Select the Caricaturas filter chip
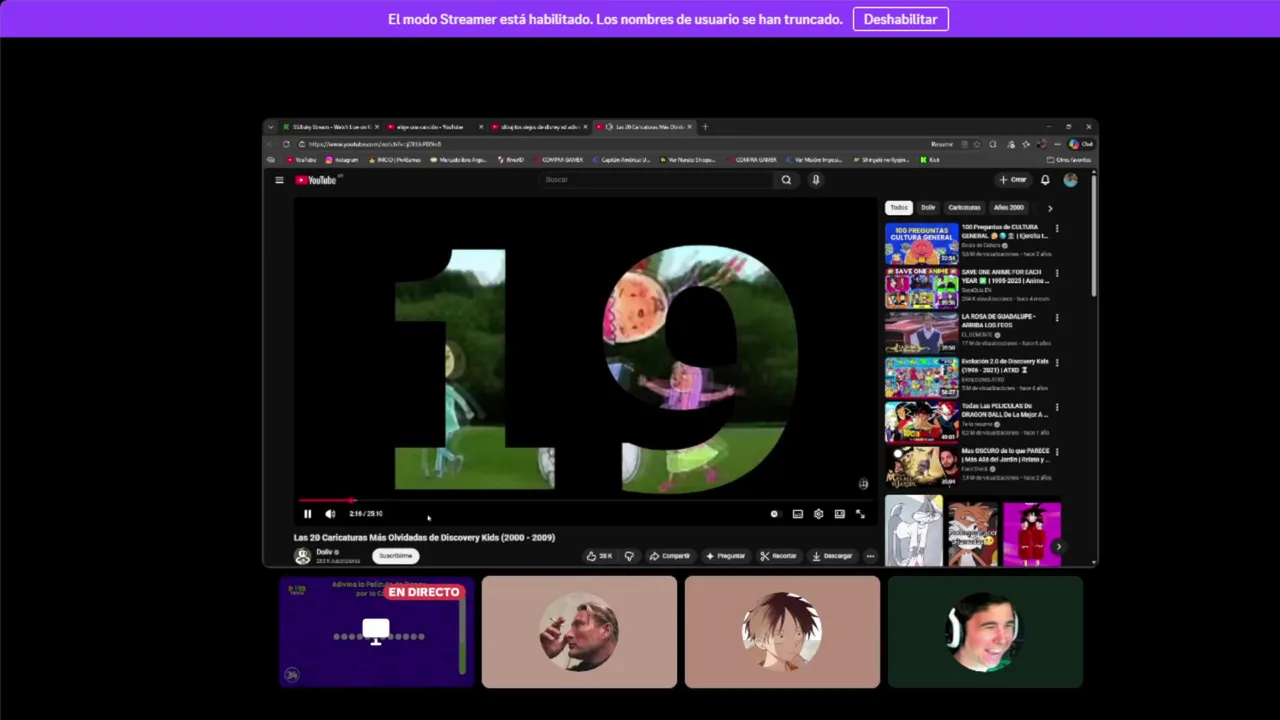1280x720 pixels. click(x=964, y=208)
